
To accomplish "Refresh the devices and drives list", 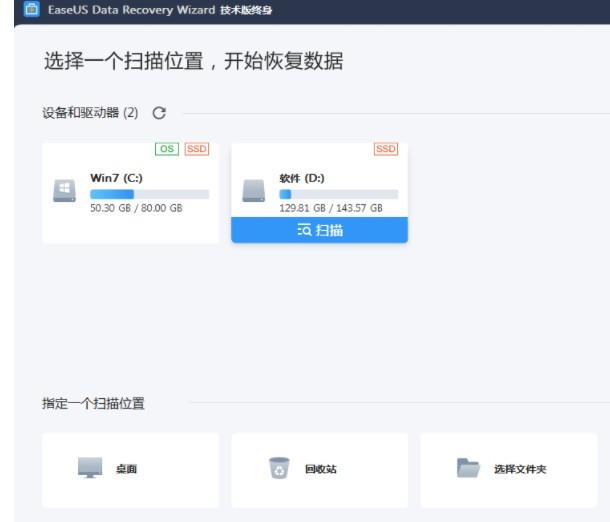I will pos(159,113).
